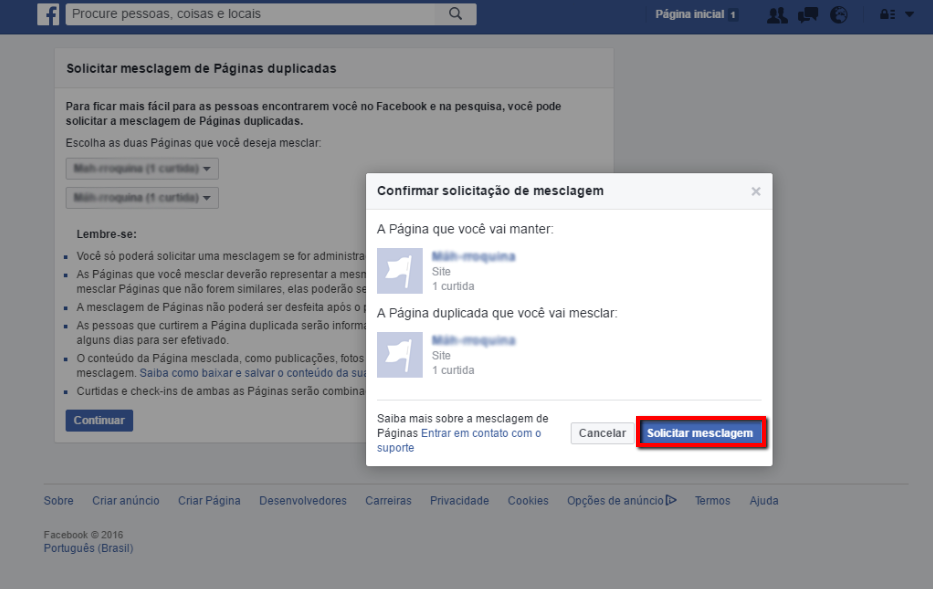Select Português (Brasil) language link
The height and width of the screenshot is (589, 933).
88,548
